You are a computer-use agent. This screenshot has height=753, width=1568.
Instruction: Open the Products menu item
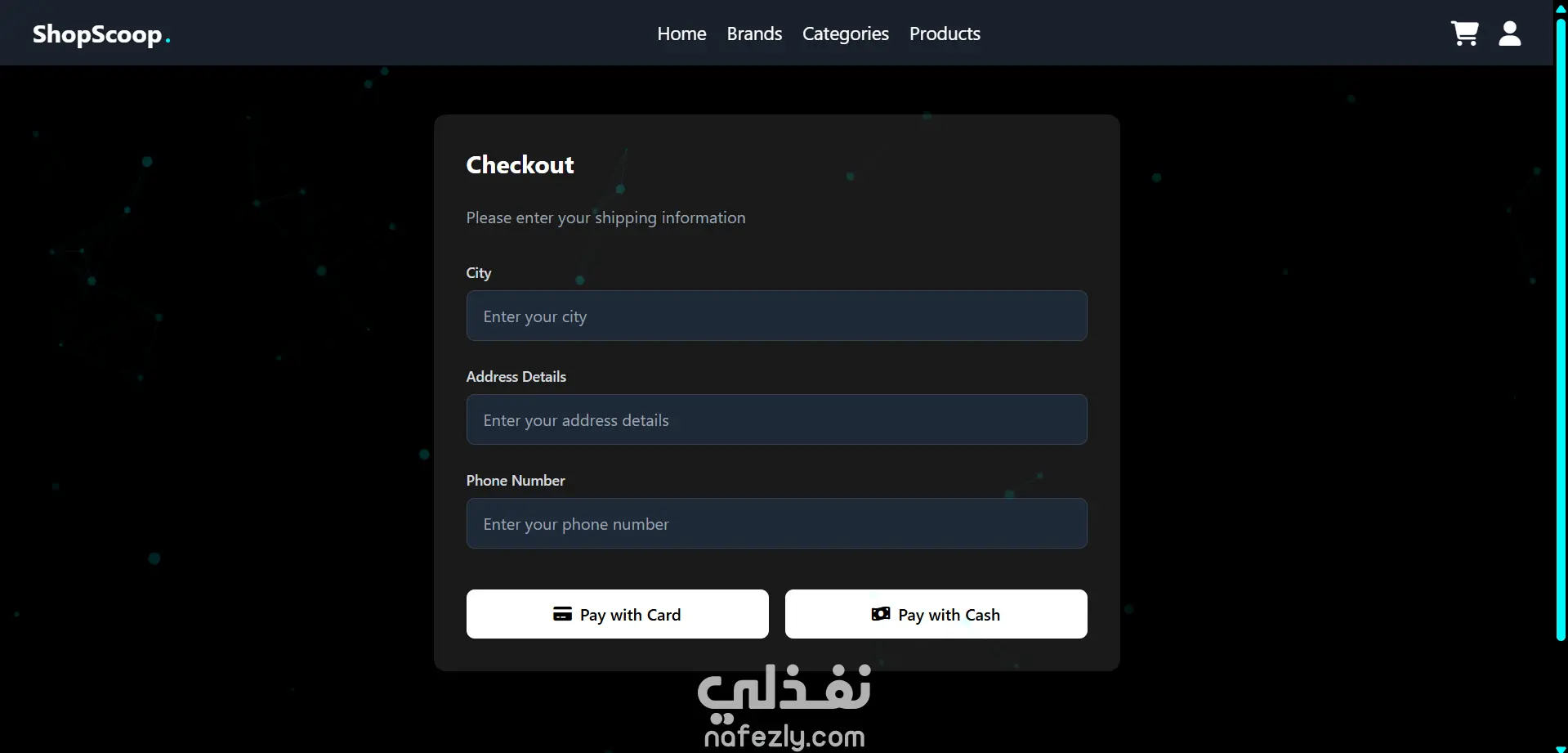(945, 34)
